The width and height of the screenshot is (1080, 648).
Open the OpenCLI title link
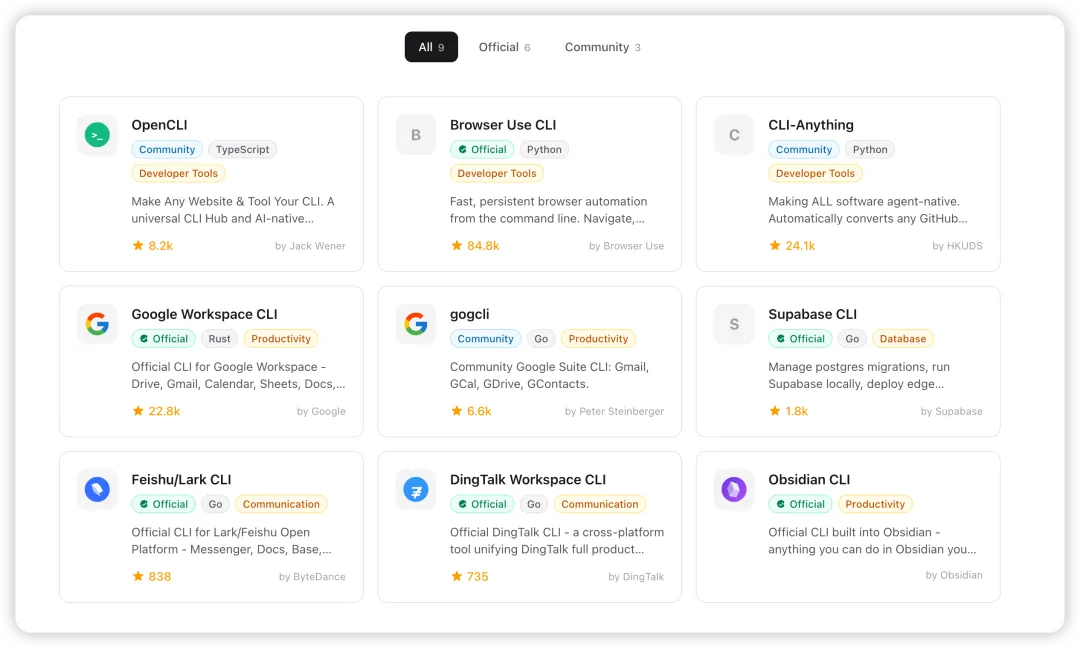[x=159, y=125]
